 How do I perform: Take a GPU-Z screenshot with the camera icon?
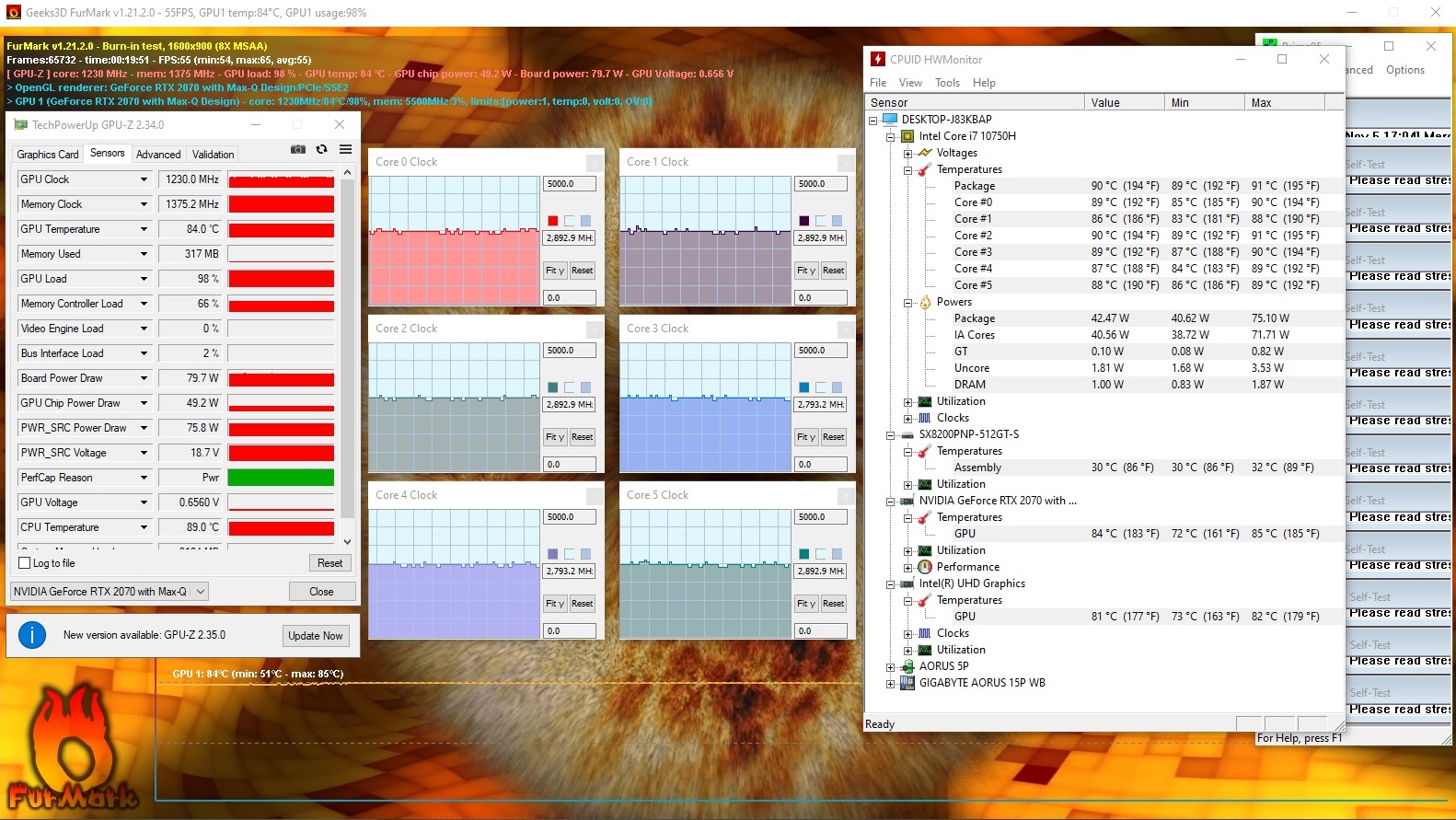(x=298, y=149)
